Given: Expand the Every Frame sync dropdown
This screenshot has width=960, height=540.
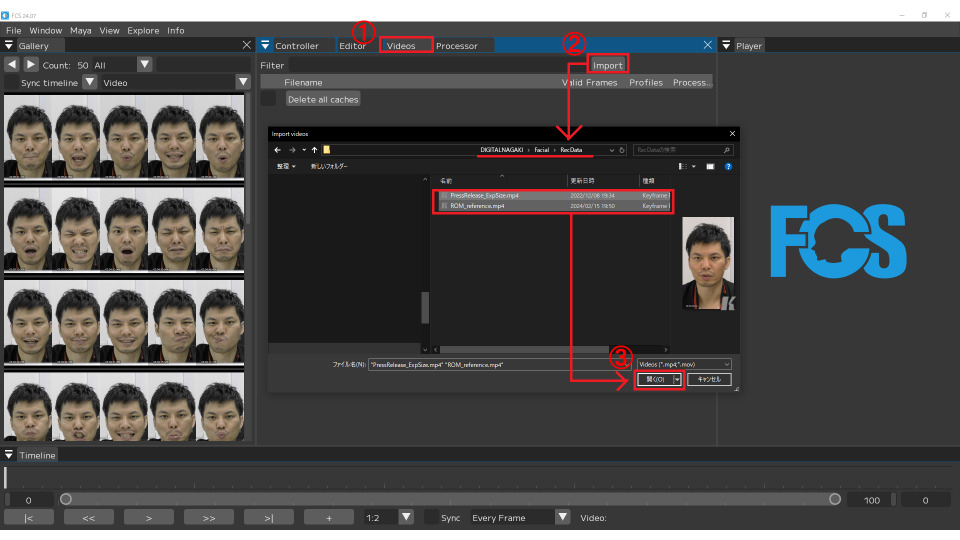Looking at the screenshot, I should coord(562,517).
